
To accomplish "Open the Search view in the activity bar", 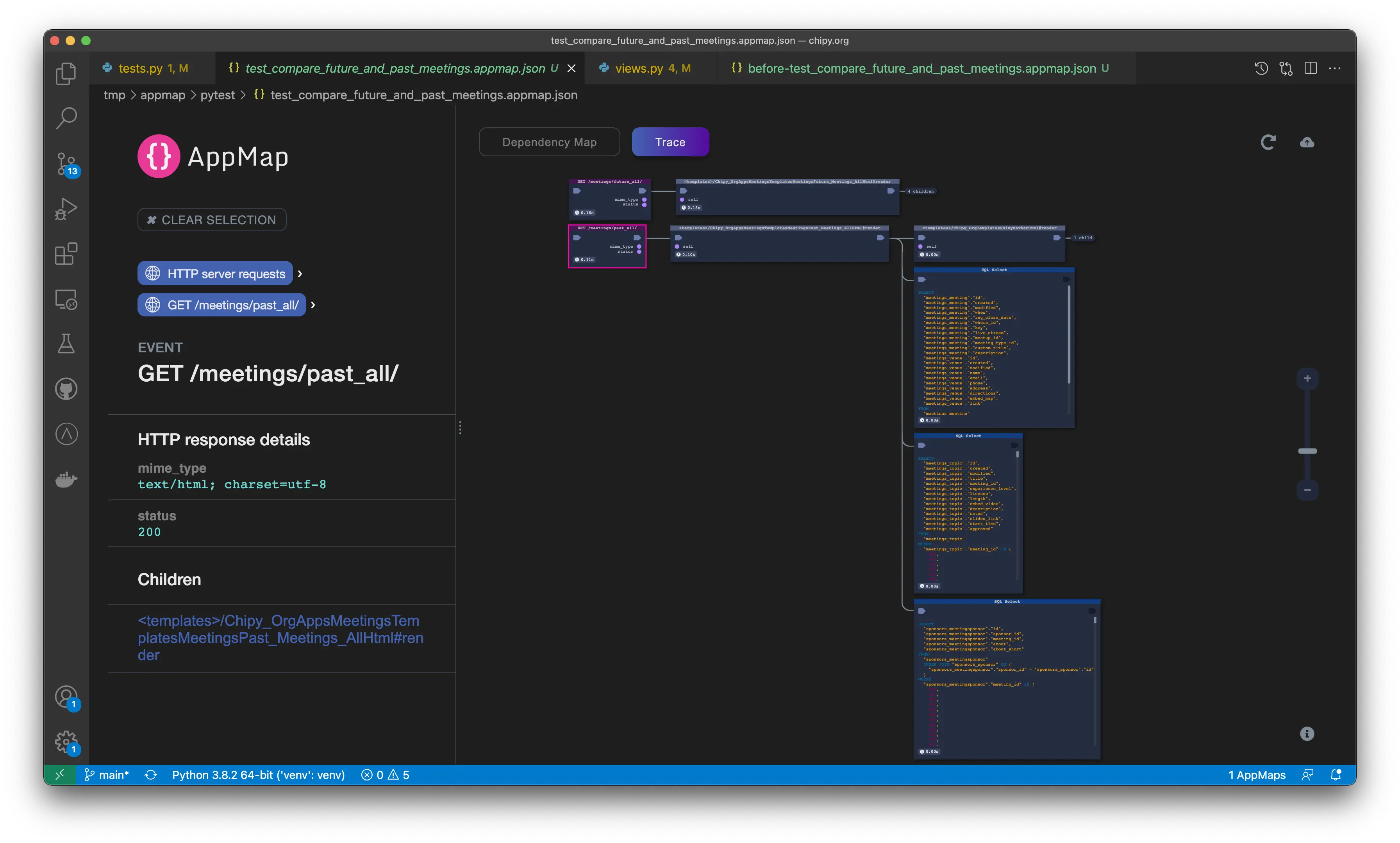I will (66, 118).
